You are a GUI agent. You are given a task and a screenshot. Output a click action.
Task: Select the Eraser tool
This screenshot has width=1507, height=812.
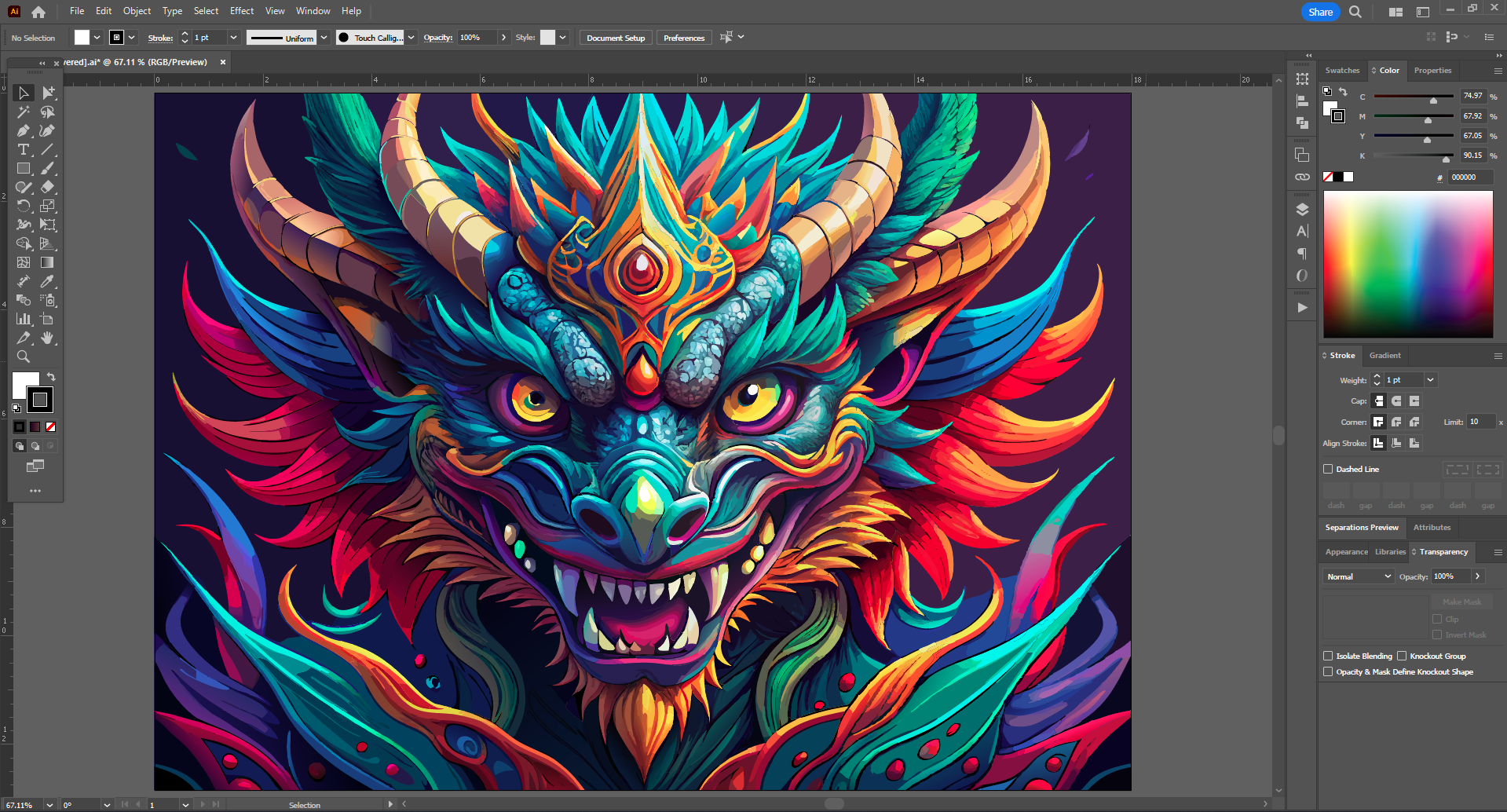pos(48,187)
